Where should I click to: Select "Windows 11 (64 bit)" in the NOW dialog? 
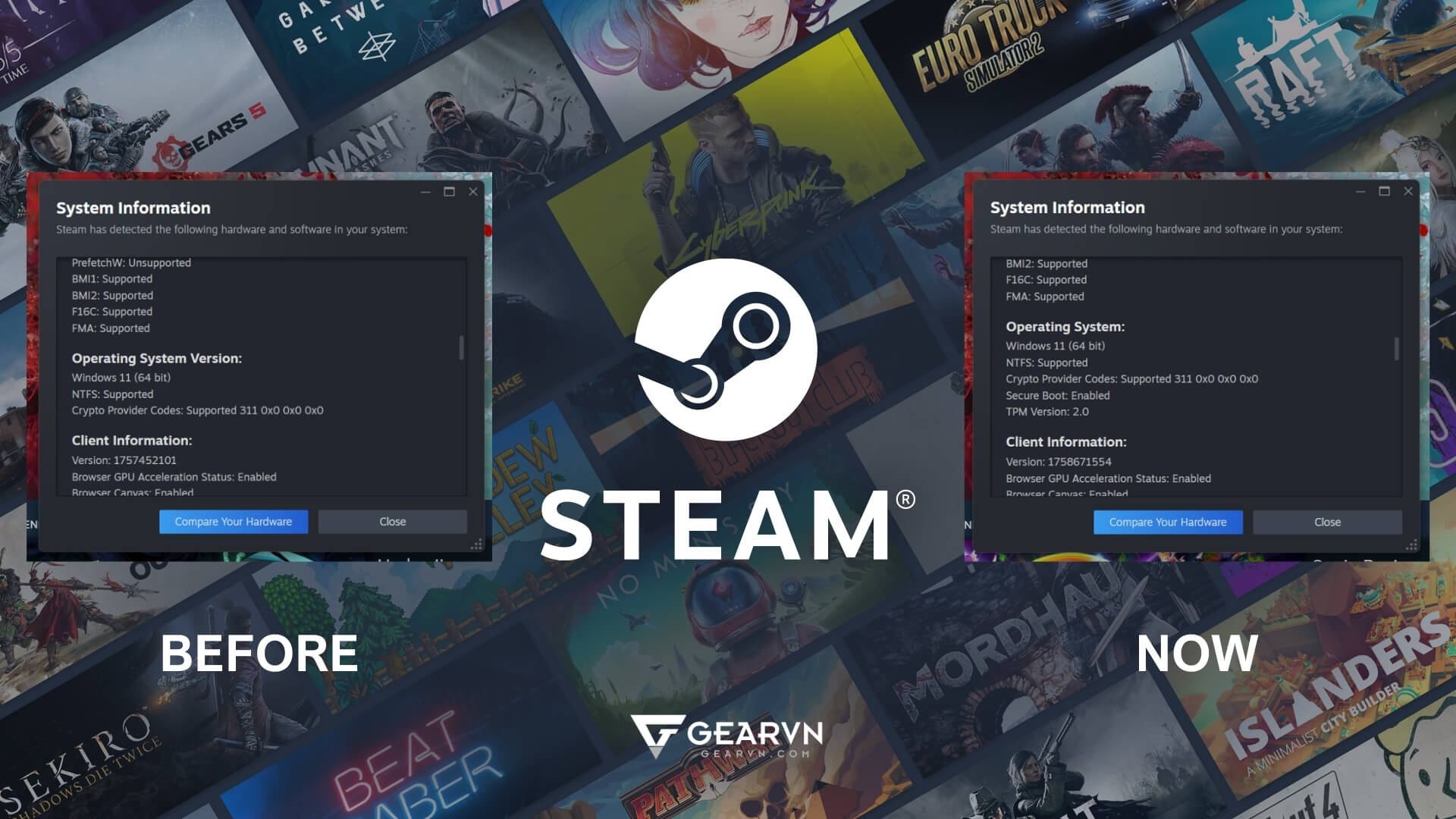(1056, 346)
